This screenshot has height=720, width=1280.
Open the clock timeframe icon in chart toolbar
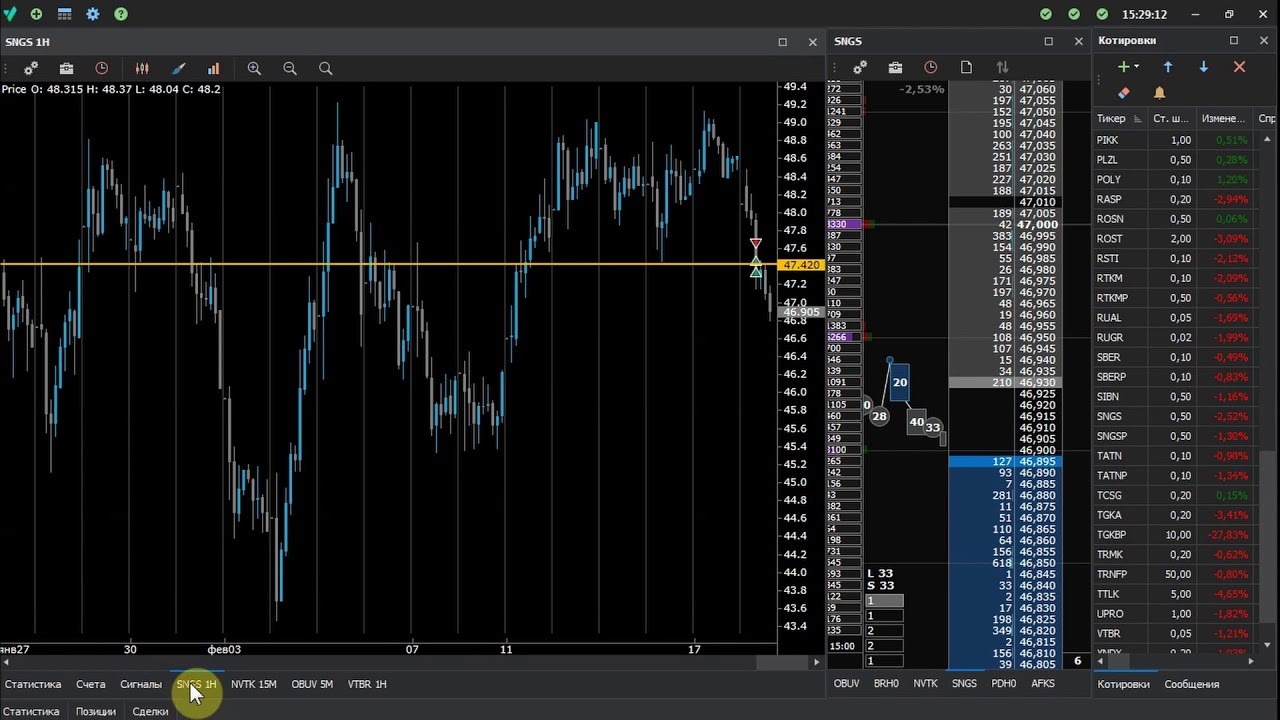coord(102,68)
